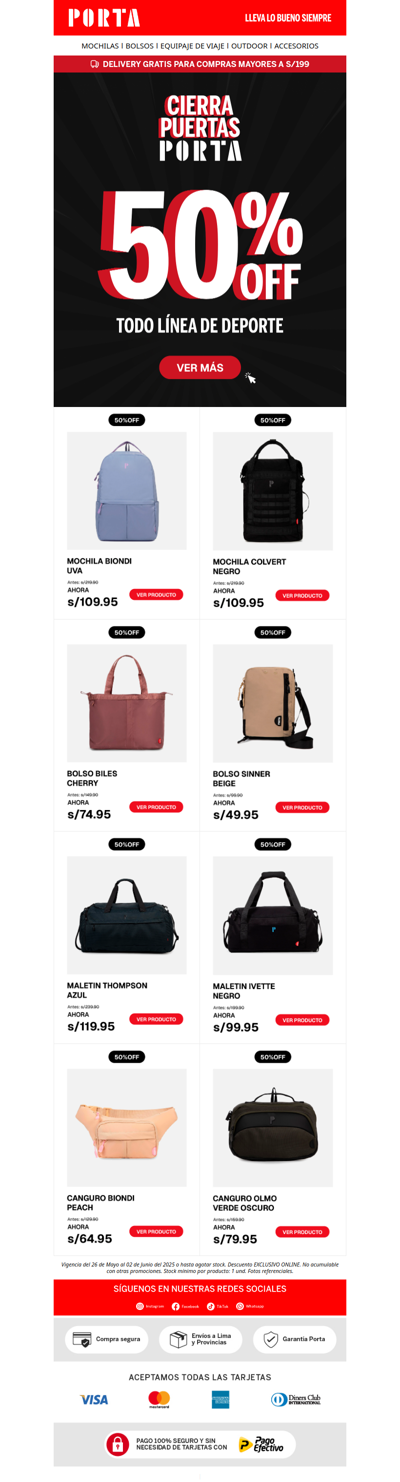Viewport: 400px width, 1482px height.
Task: Click the red Ver Más button
Action: click(x=200, y=367)
